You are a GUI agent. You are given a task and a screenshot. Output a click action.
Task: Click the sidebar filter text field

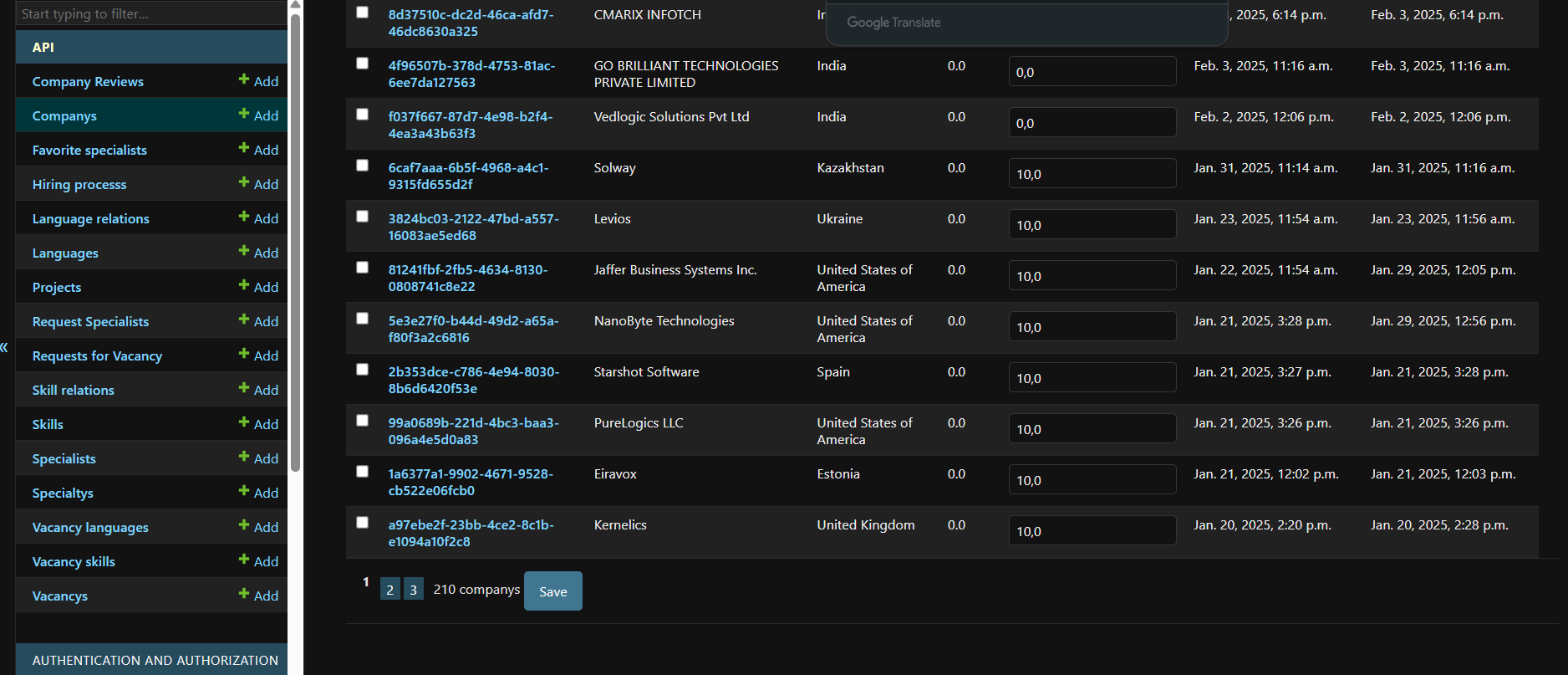click(150, 13)
